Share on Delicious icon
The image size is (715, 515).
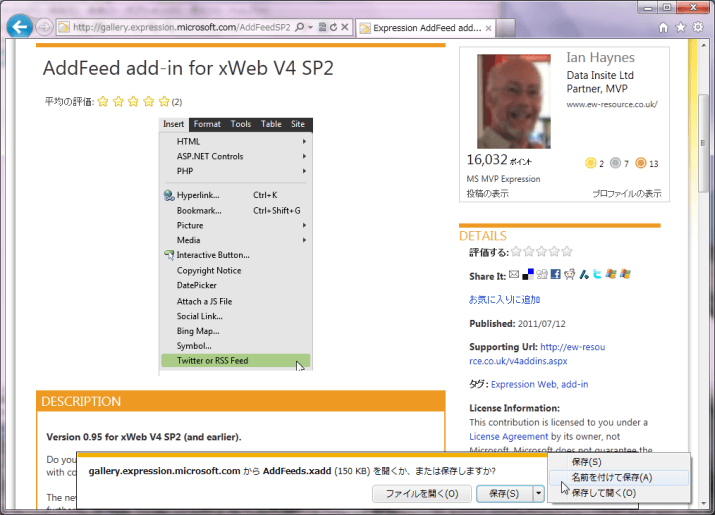tap(528, 274)
